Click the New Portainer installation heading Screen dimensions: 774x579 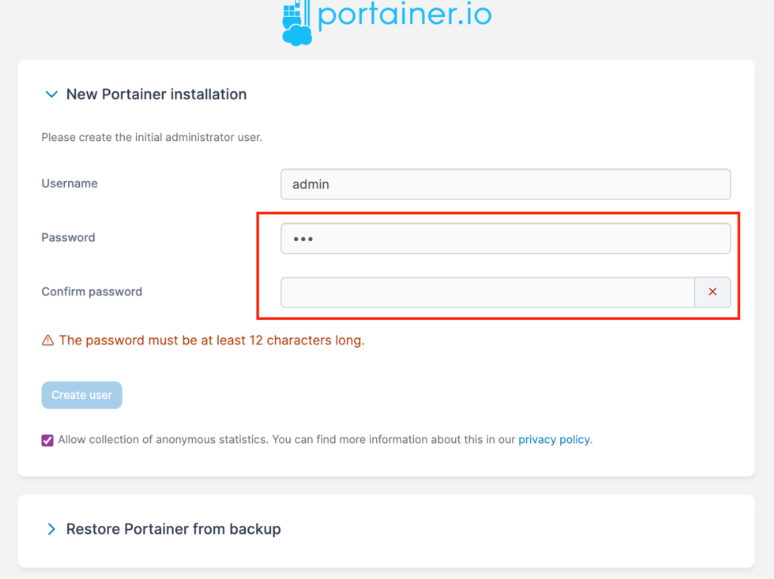pyautogui.click(x=156, y=95)
